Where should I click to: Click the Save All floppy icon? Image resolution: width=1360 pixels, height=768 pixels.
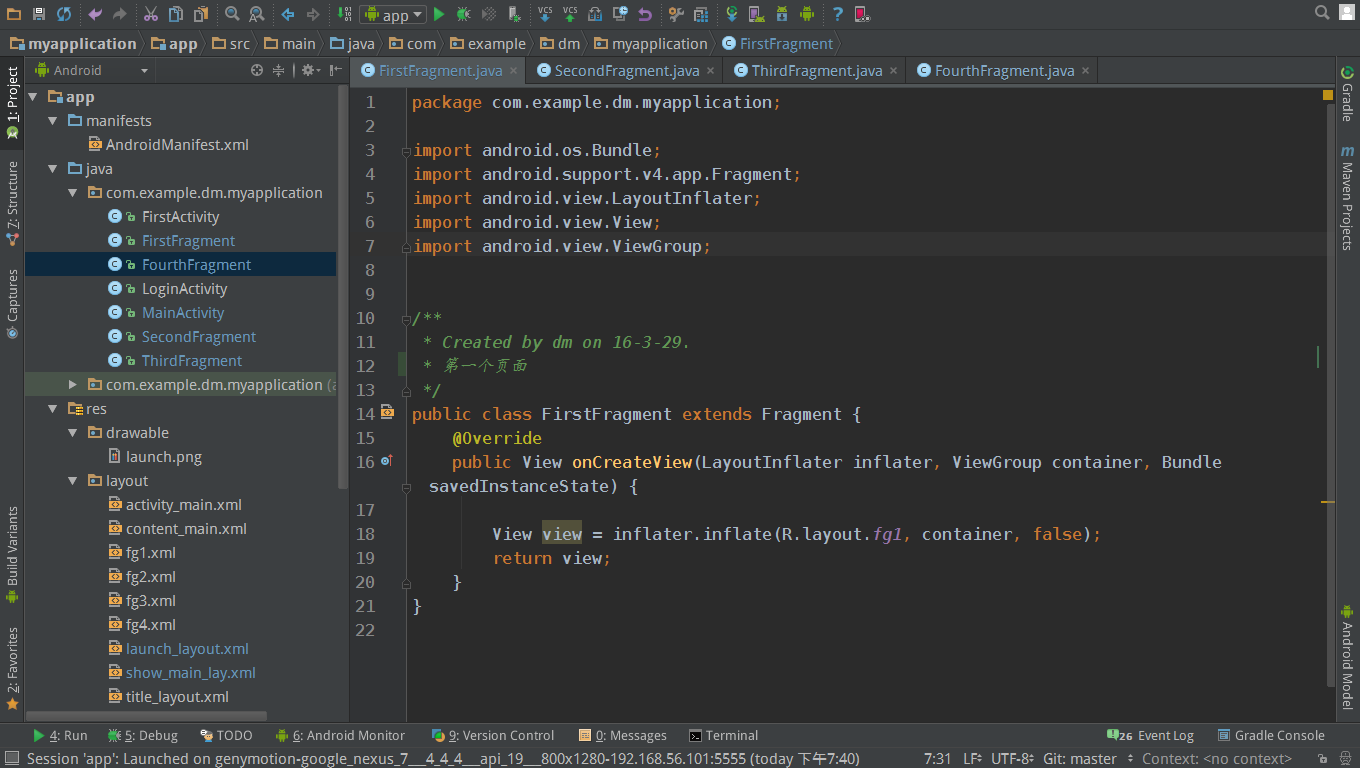coord(39,14)
